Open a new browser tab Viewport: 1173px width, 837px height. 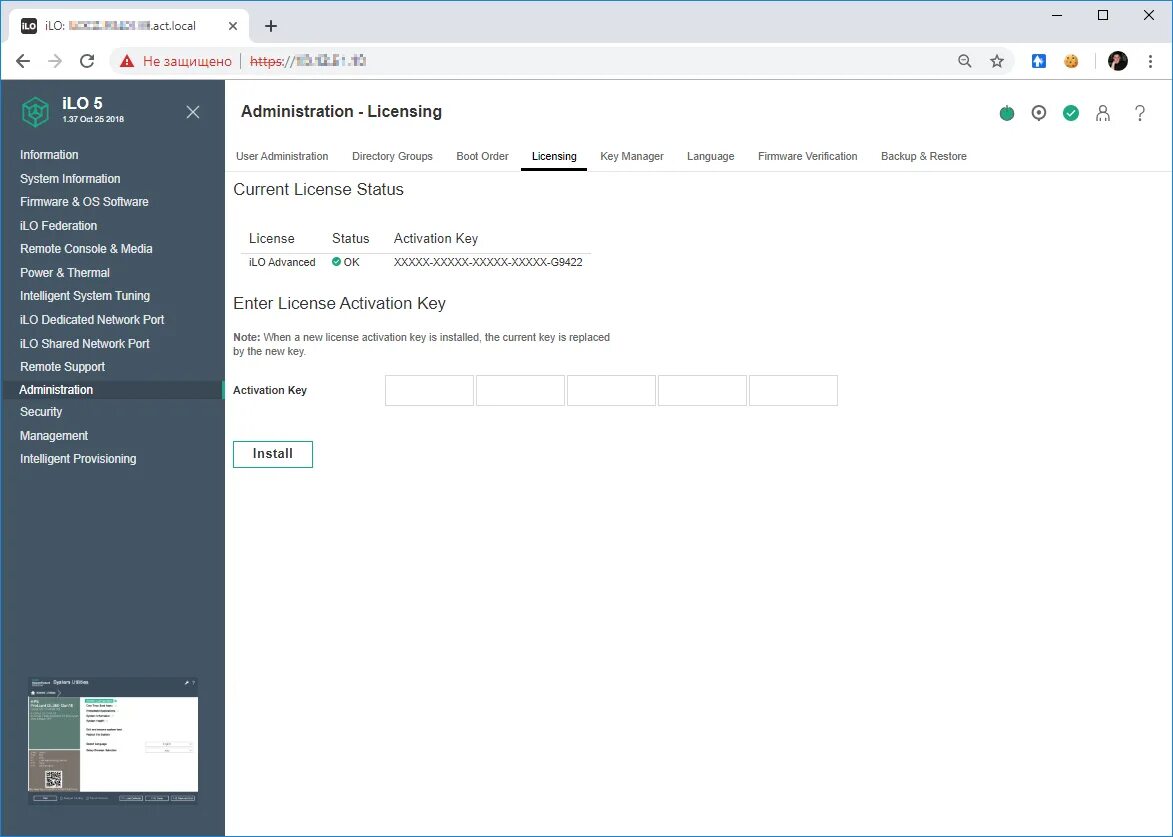[271, 26]
